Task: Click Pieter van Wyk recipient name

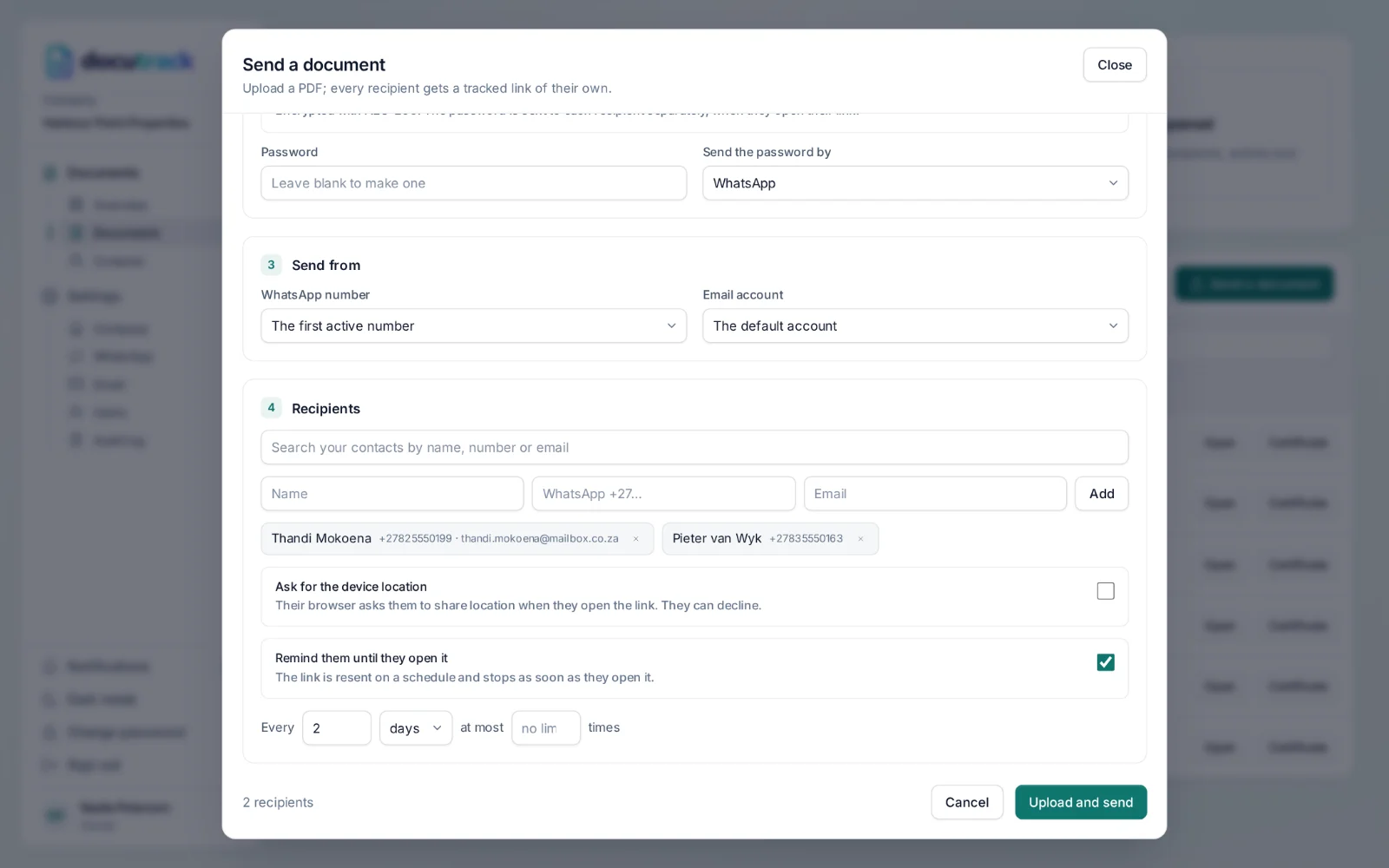Action: pyautogui.click(x=717, y=538)
